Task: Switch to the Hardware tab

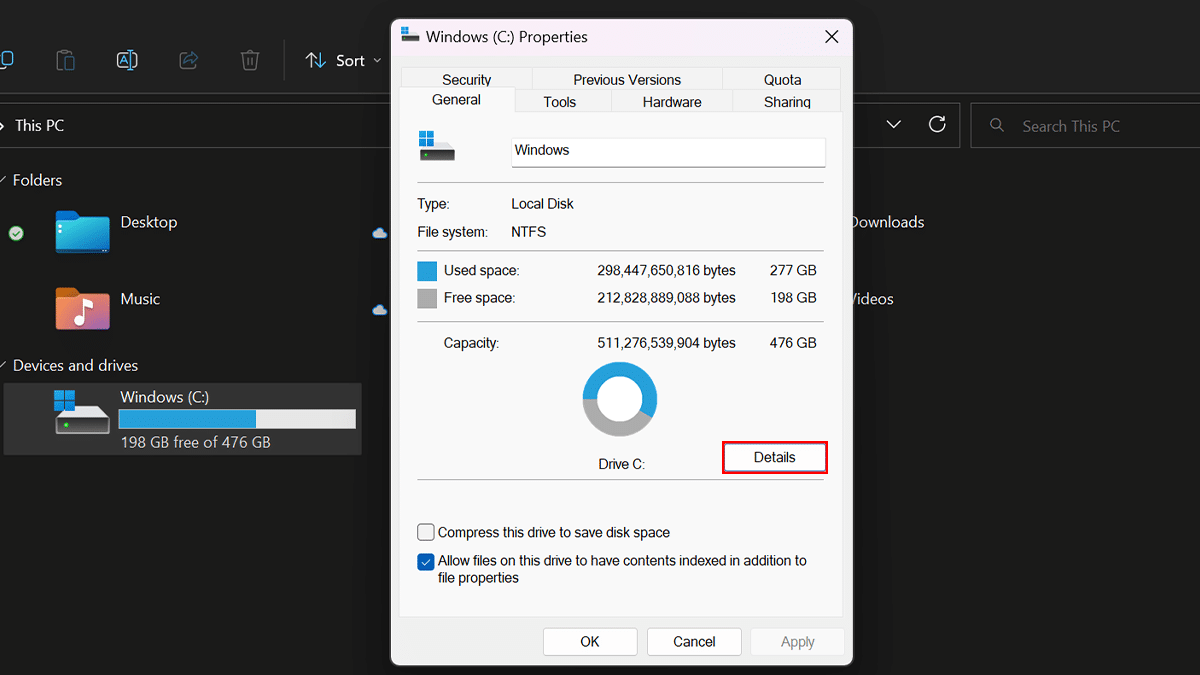Action: [672, 102]
